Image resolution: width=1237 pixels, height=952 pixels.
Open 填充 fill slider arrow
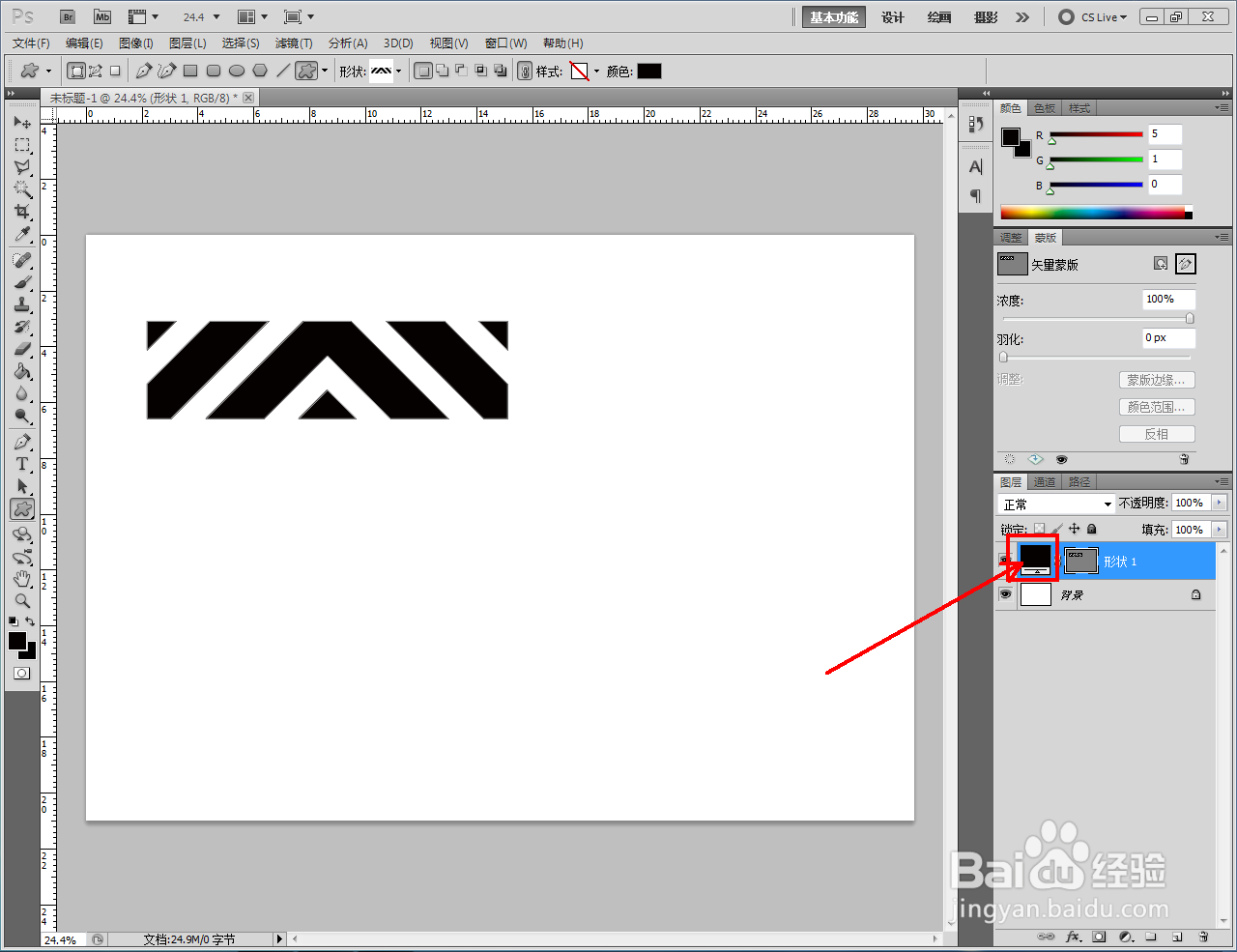coord(1219,530)
